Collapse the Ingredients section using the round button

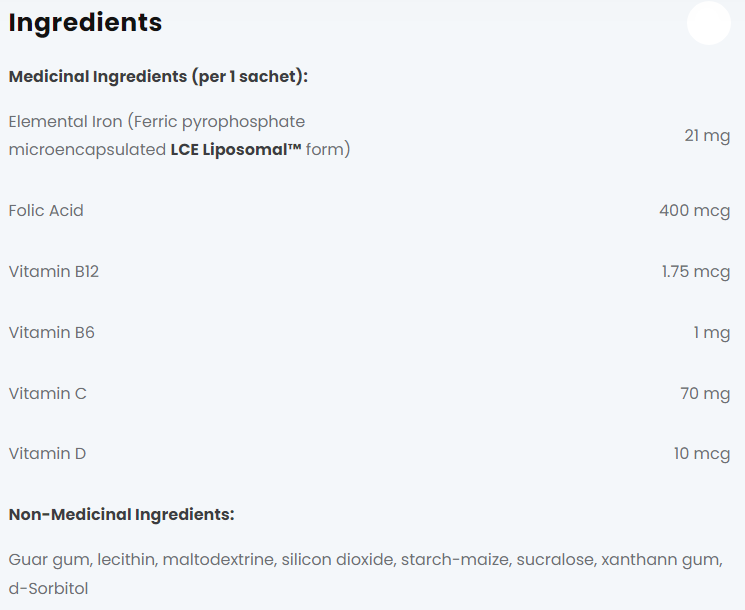point(708,23)
